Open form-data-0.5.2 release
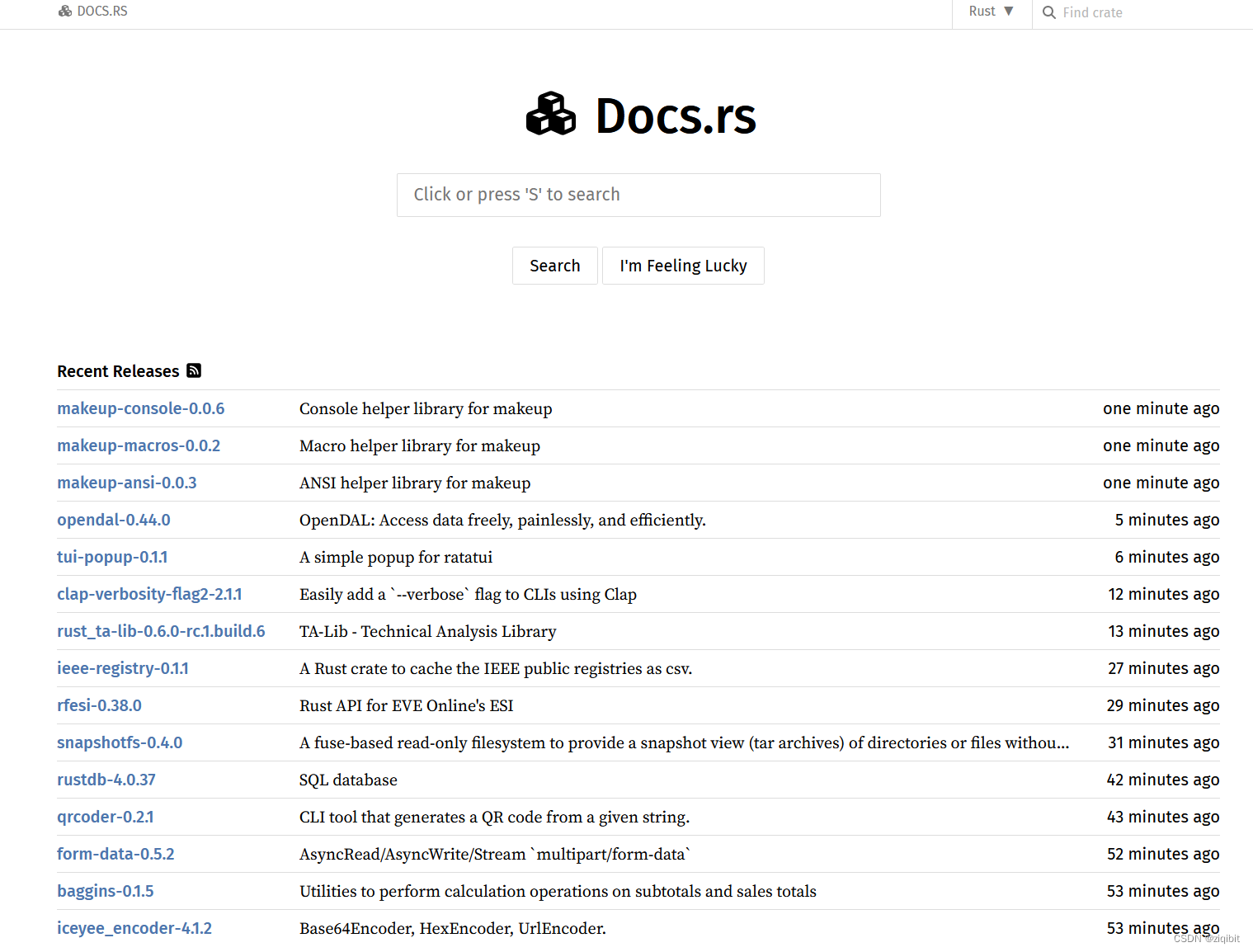Screen dimensions: 1253x952 coord(115,854)
